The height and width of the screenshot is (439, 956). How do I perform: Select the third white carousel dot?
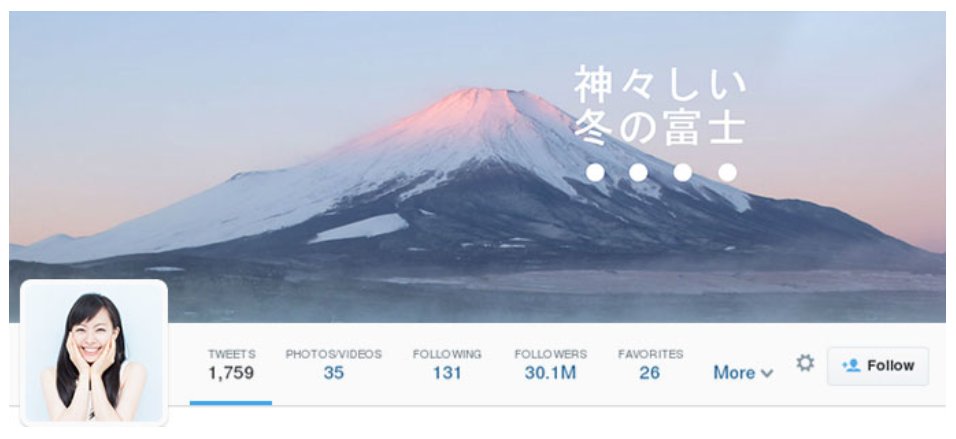click(x=683, y=173)
